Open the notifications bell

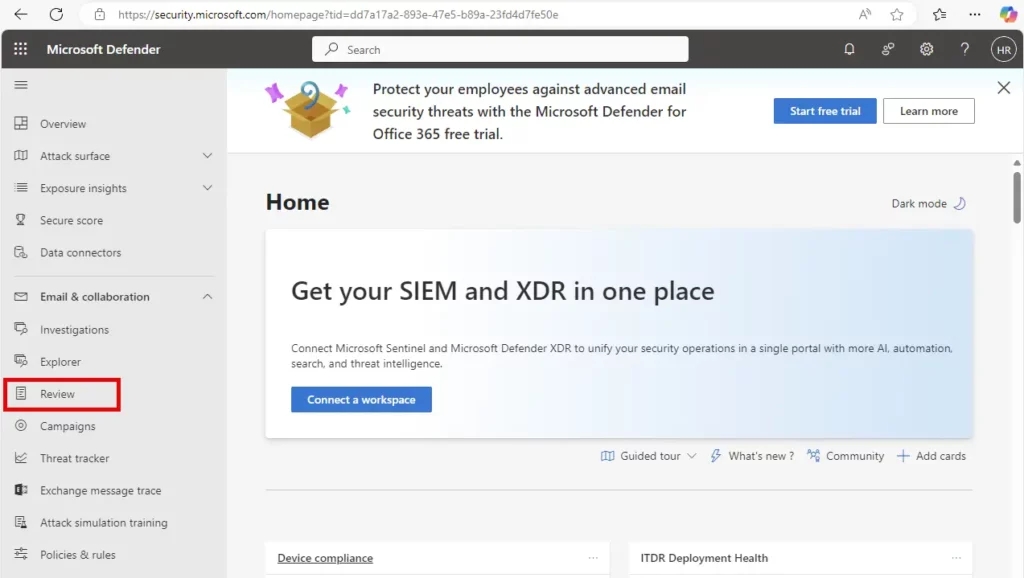[849, 49]
